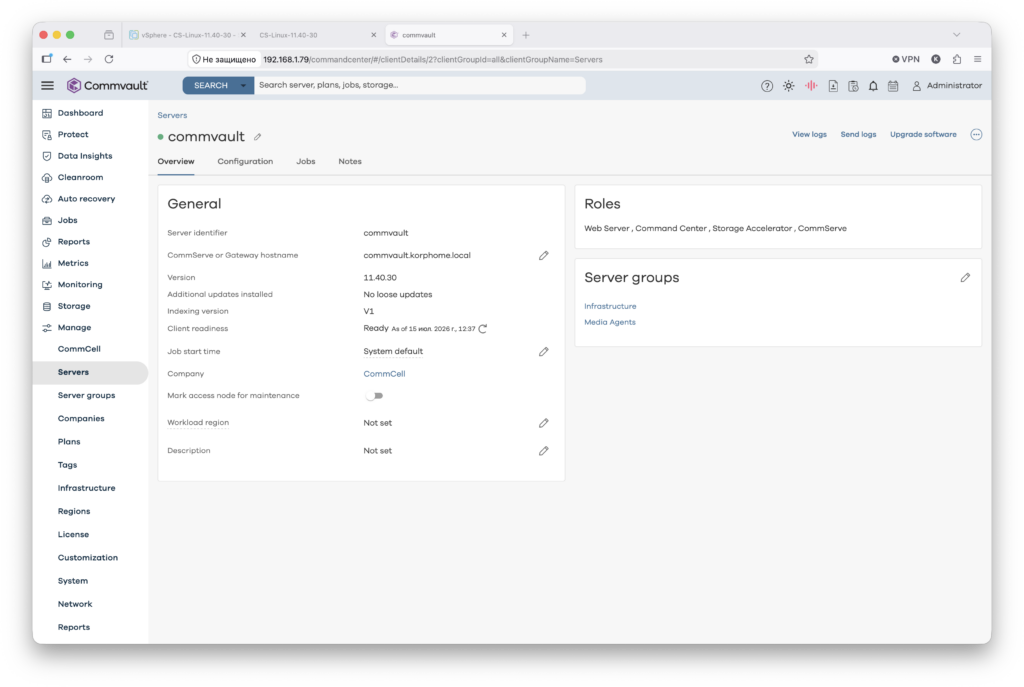Click View logs link
This screenshot has width=1024, height=687.
pos(809,135)
